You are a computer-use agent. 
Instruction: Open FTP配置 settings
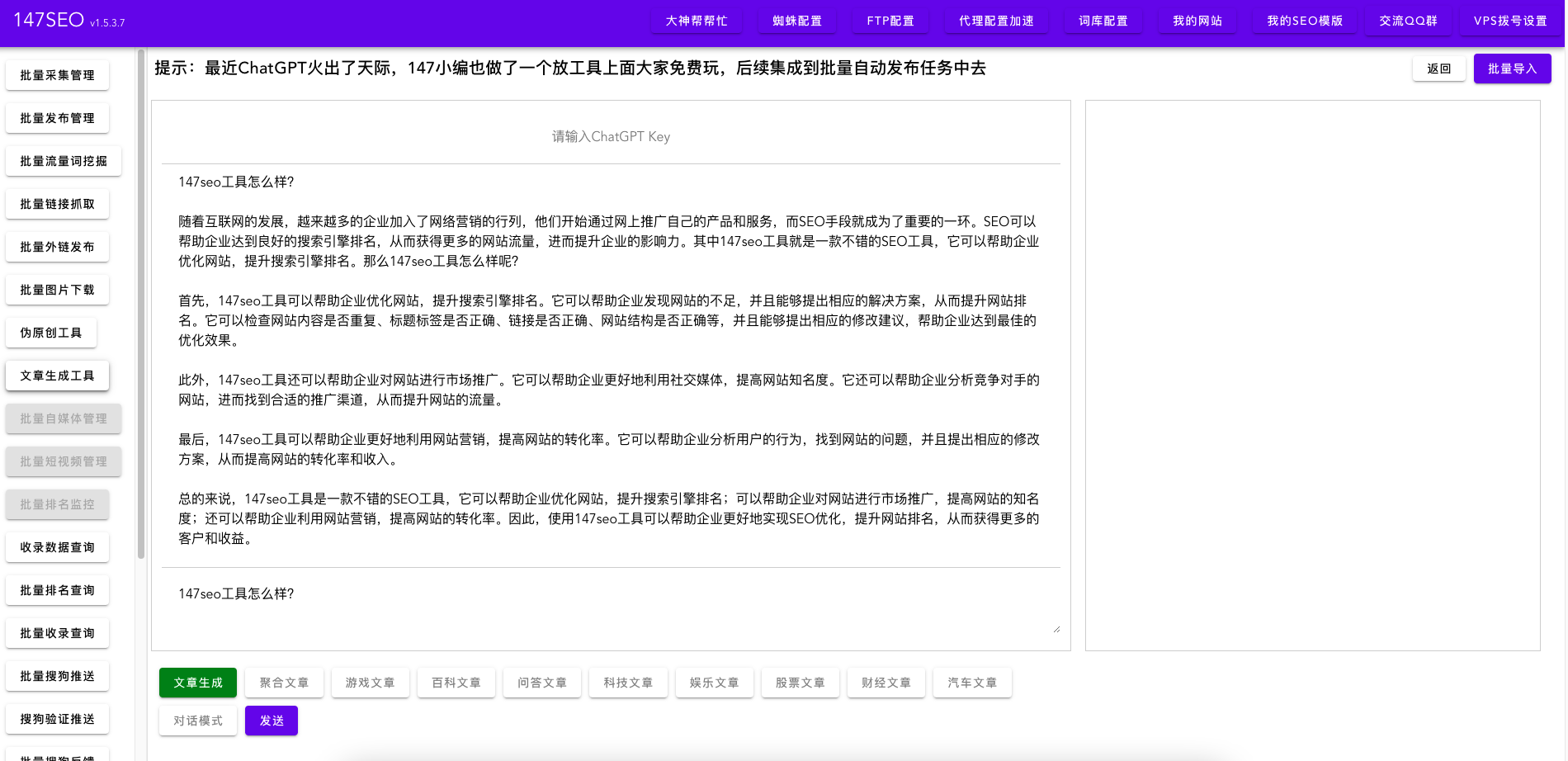coord(890,21)
